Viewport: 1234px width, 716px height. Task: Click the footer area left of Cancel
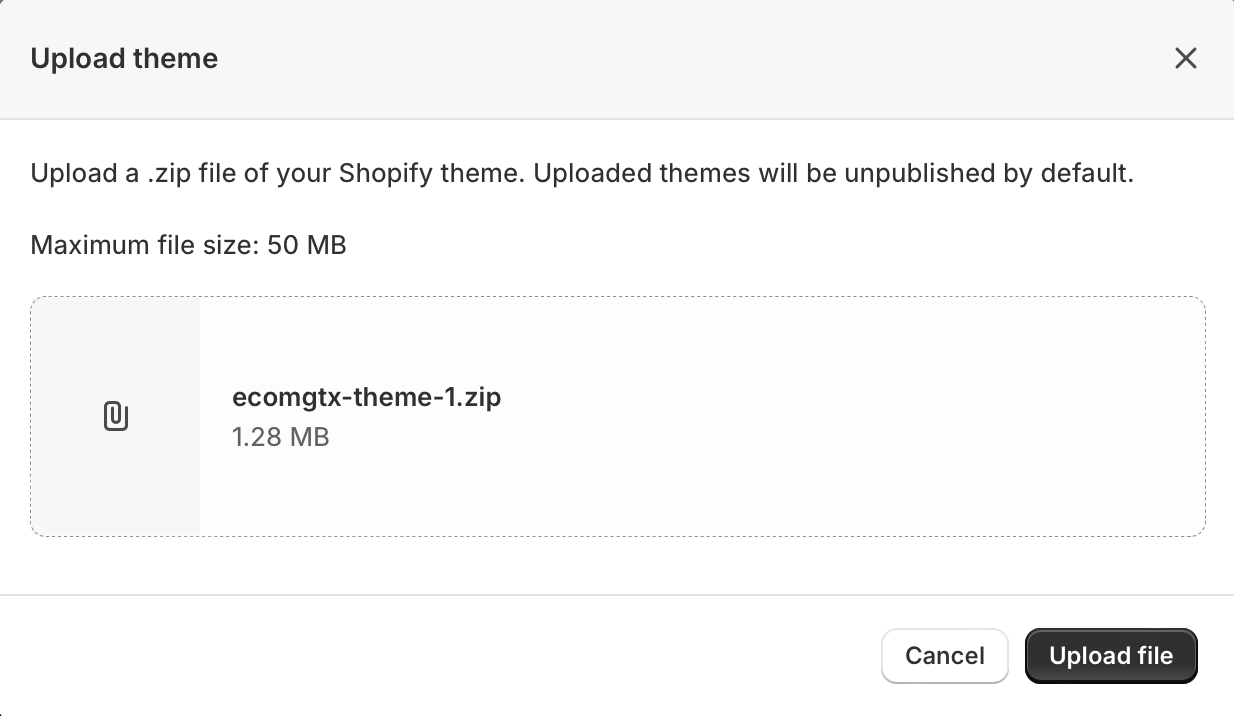(x=440, y=656)
